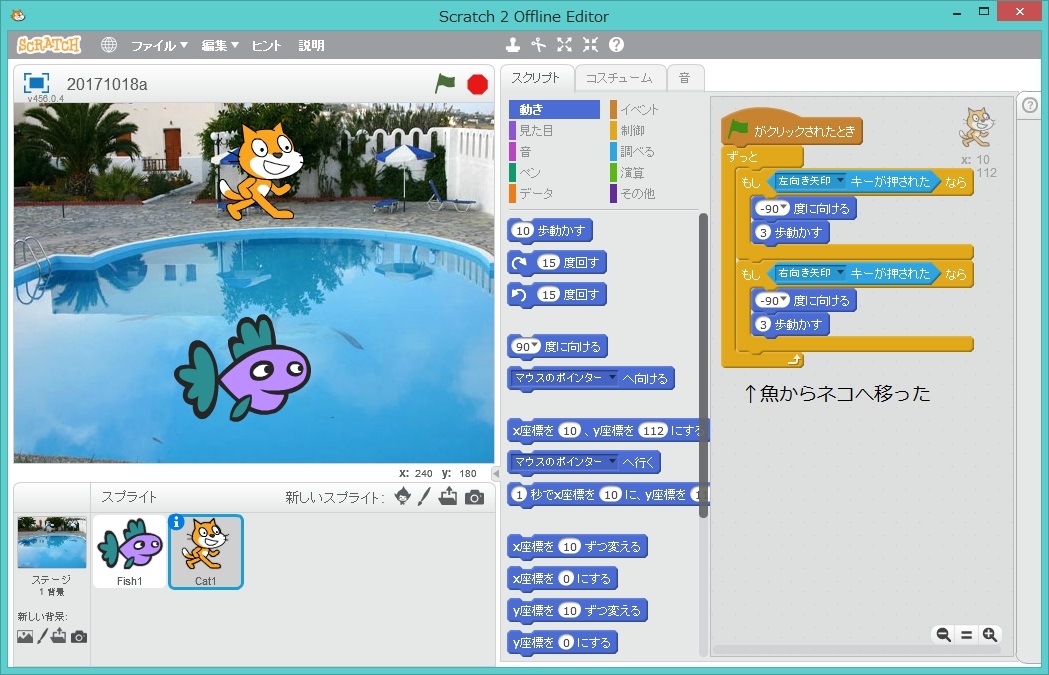Open the ファイル menu
Image resolution: width=1049 pixels, height=675 pixels.
[x=159, y=46]
